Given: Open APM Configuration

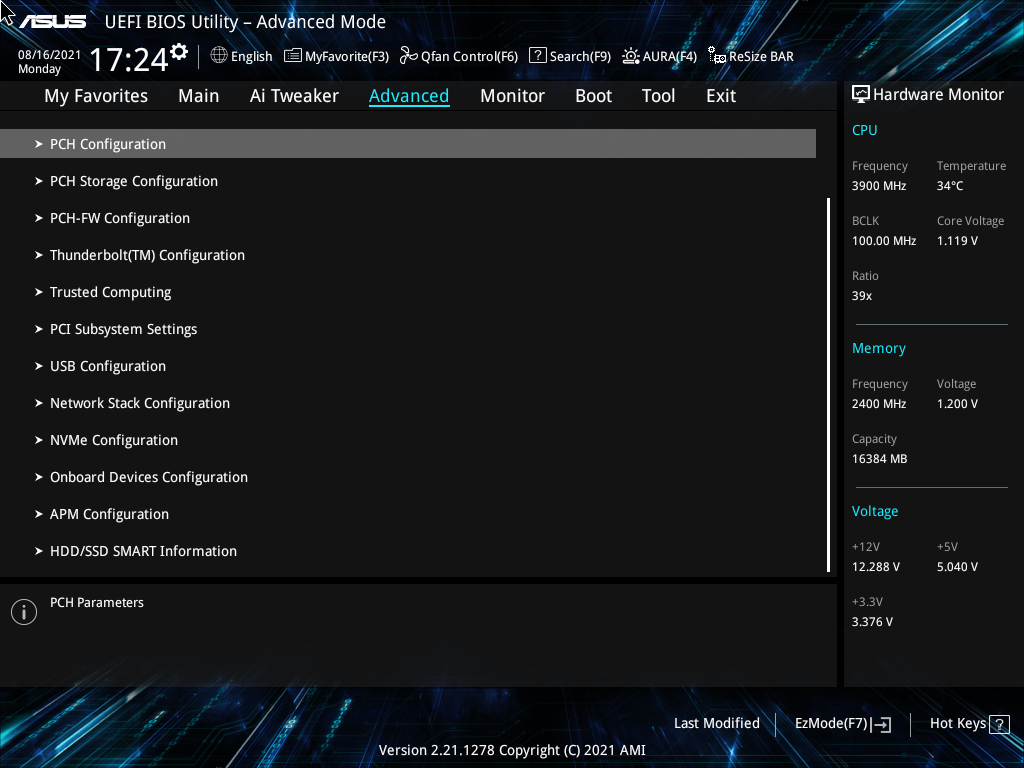Looking at the screenshot, I should click(x=109, y=515).
